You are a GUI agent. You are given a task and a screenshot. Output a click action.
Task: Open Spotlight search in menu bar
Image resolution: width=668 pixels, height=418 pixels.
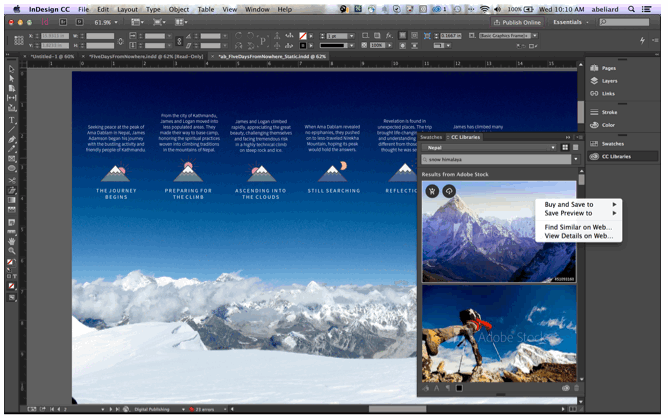tap(631, 9)
